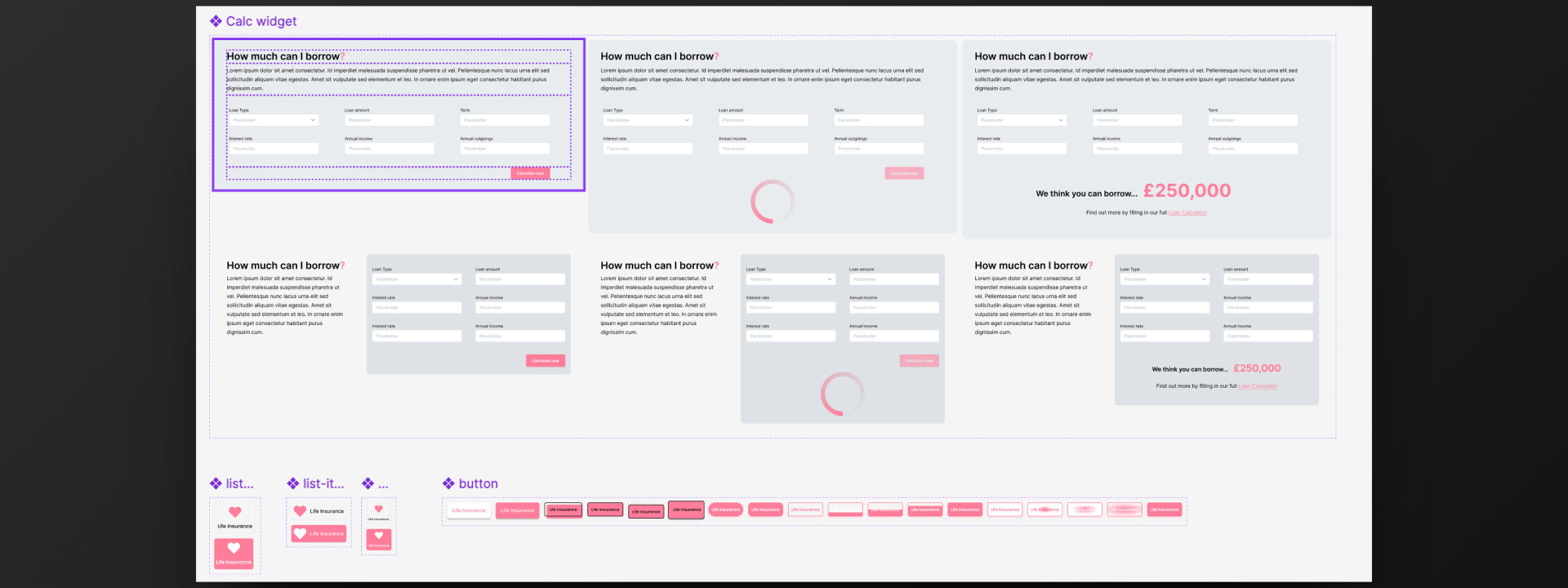Click the Term field in the selected widget
Image resolution: width=1568 pixels, height=588 pixels.
click(504, 120)
